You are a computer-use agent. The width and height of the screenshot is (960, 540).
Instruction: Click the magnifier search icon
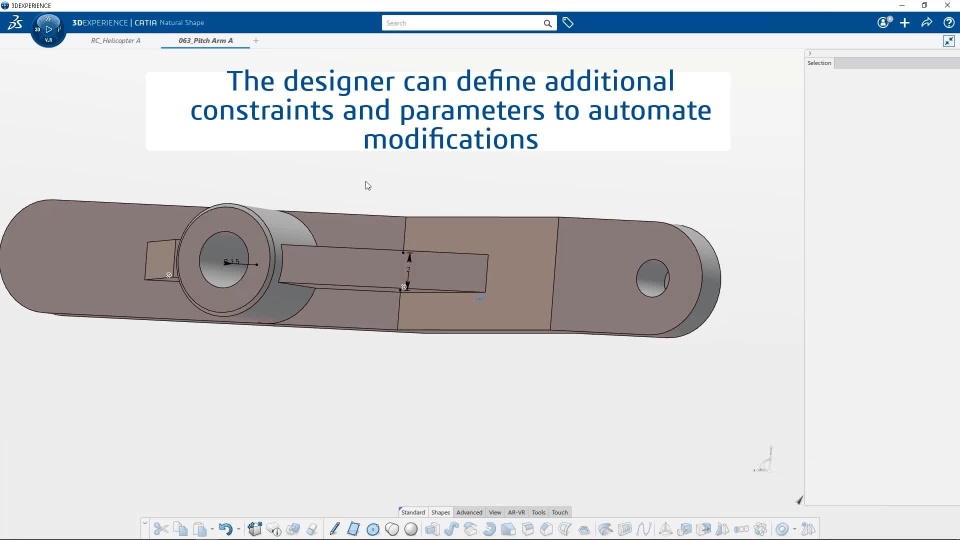(547, 23)
